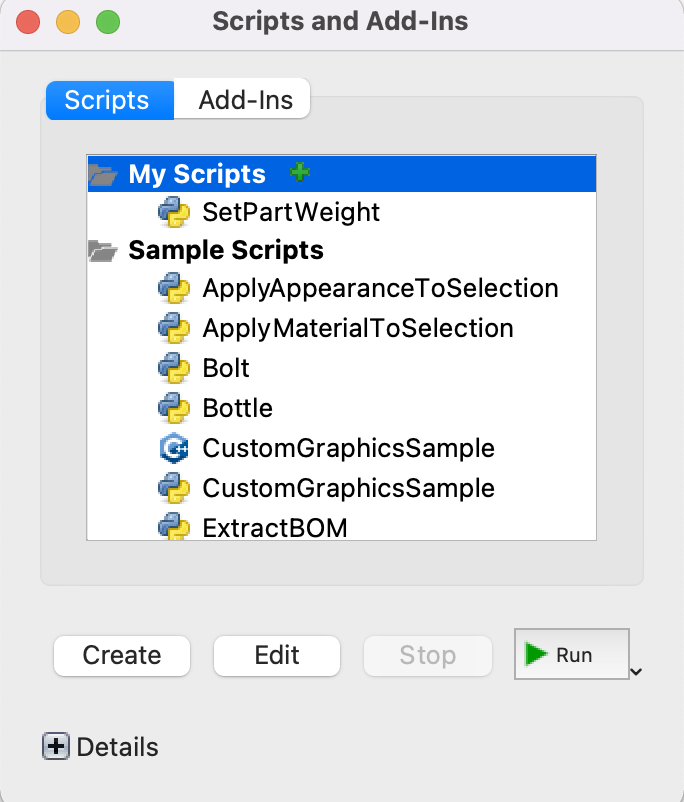Switch to the Add-Ins tab
This screenshot has height=802, width=684.
click(245, 100)
